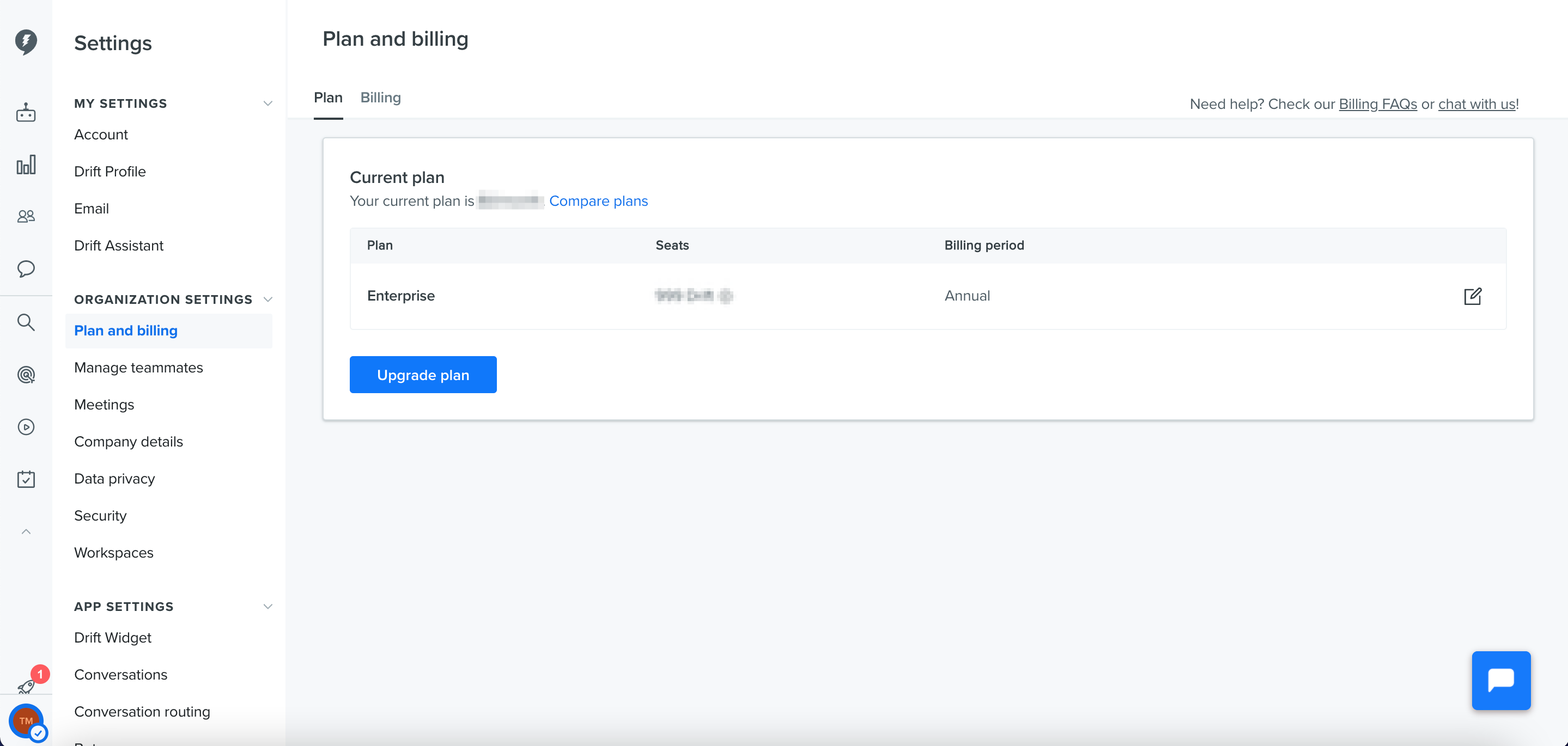Click the chat with us link
Image resolution: width=1568 pixels, height=746 pixels.
pos(1476,104)
